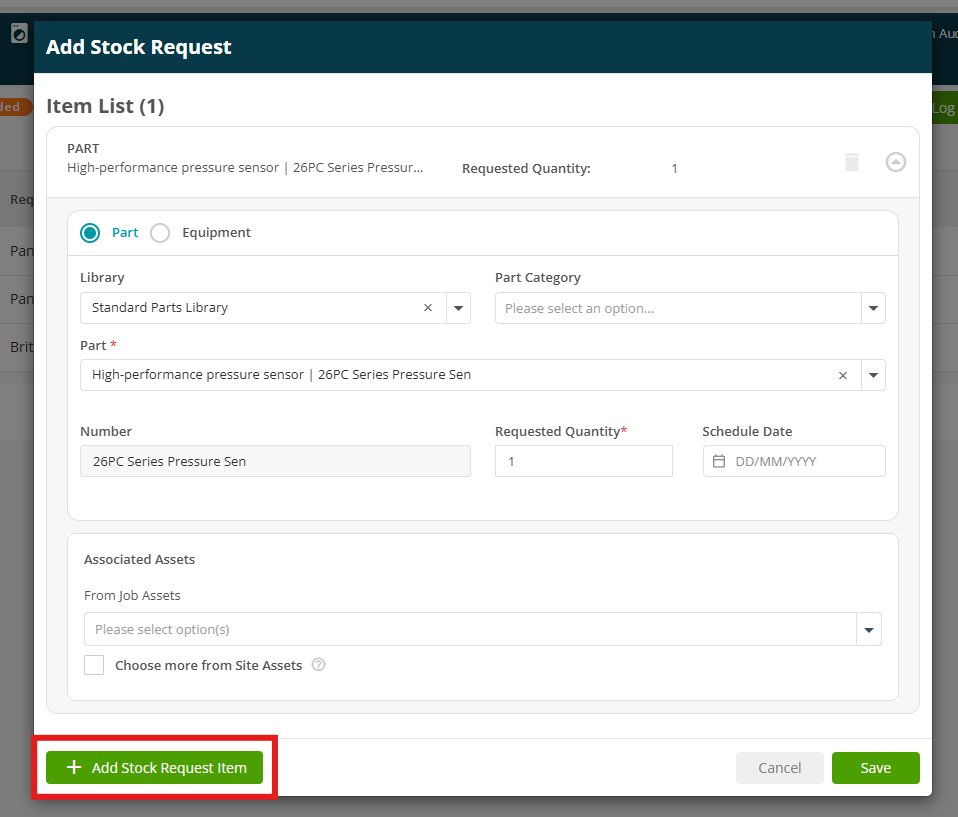Click the Number field
The image size is (958, 817).
(x=275, y=461)
